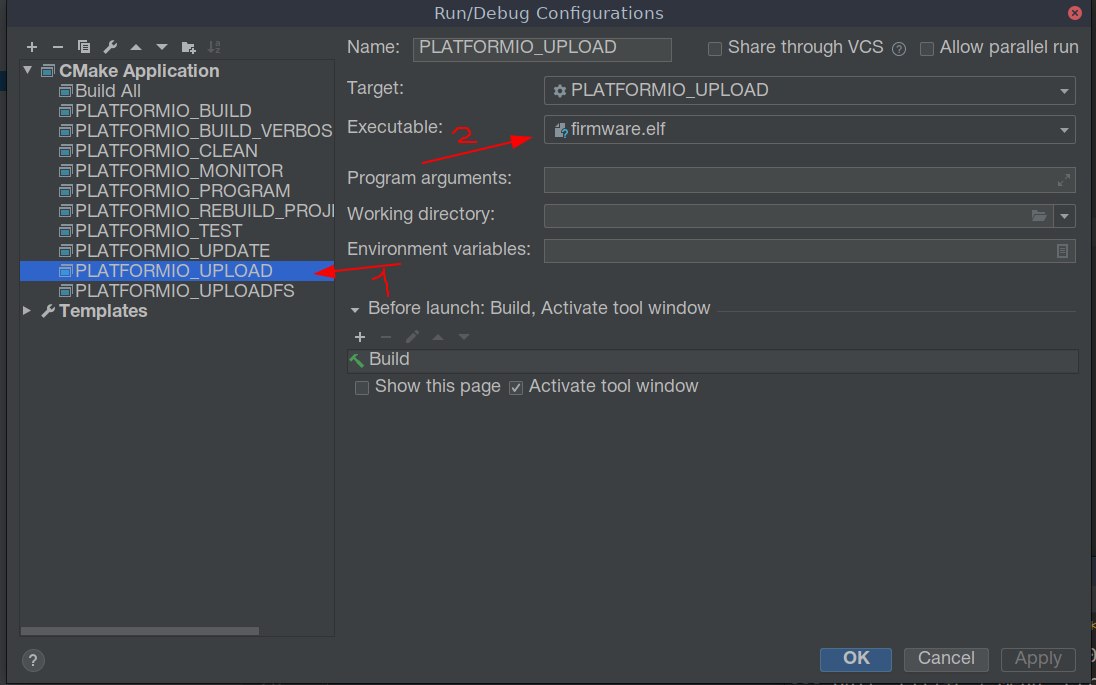Open Working directory macros dropdown arrow
1096x685 pixels.
click(x=1064, y=216)
